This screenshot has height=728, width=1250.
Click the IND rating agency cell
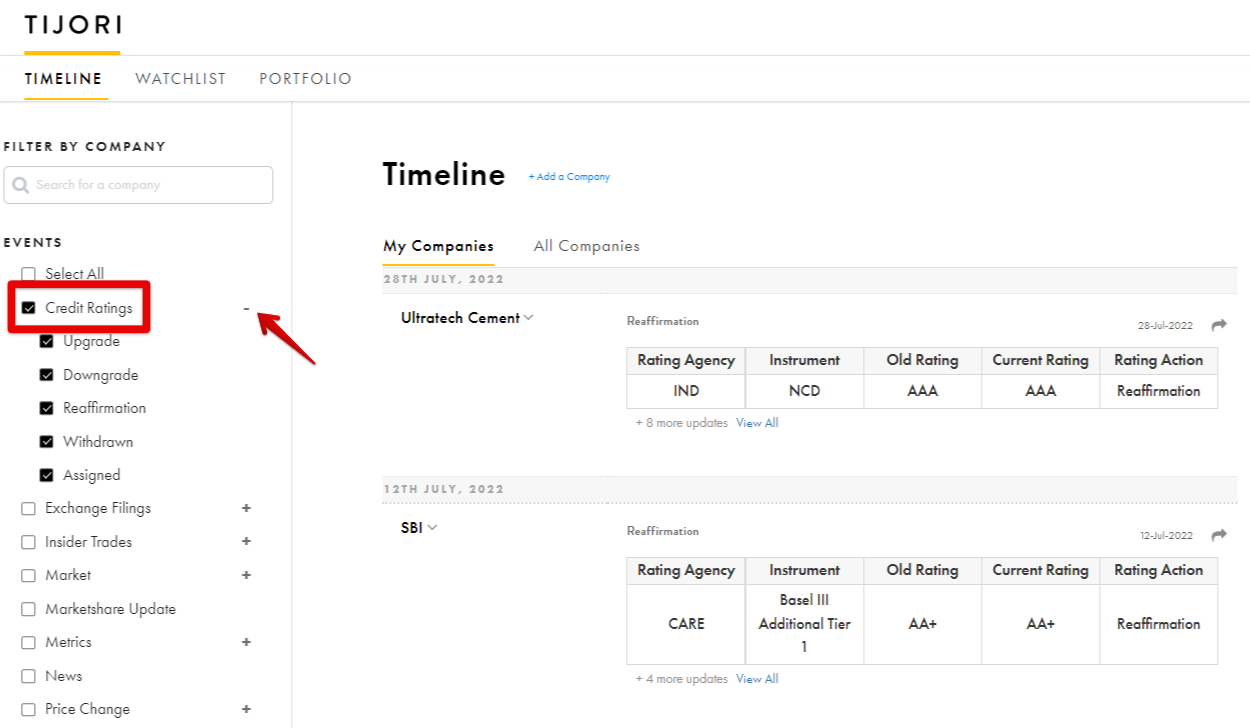pyautogui.click(x=686, y=391)
